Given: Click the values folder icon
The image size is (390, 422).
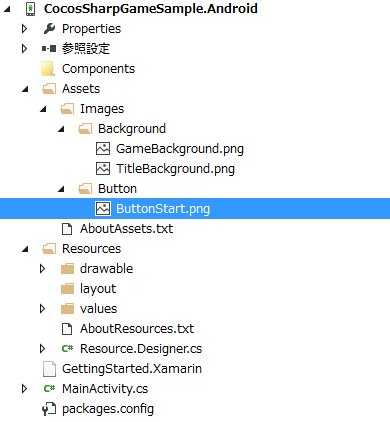Looking at the screenshot, I should coord(67,309).
